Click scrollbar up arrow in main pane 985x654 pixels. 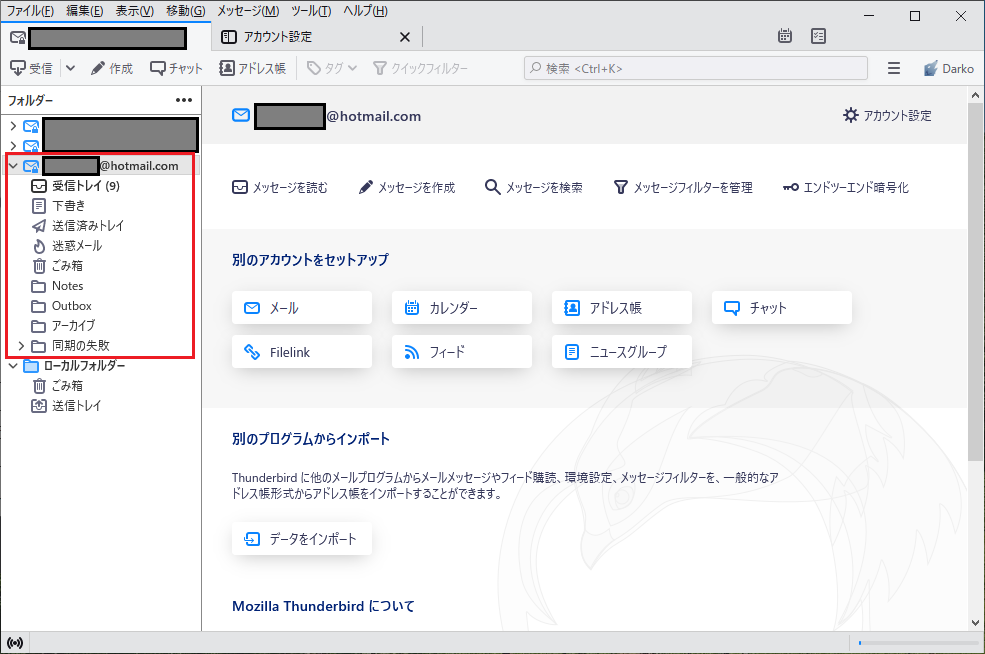[x=975, y=95]
